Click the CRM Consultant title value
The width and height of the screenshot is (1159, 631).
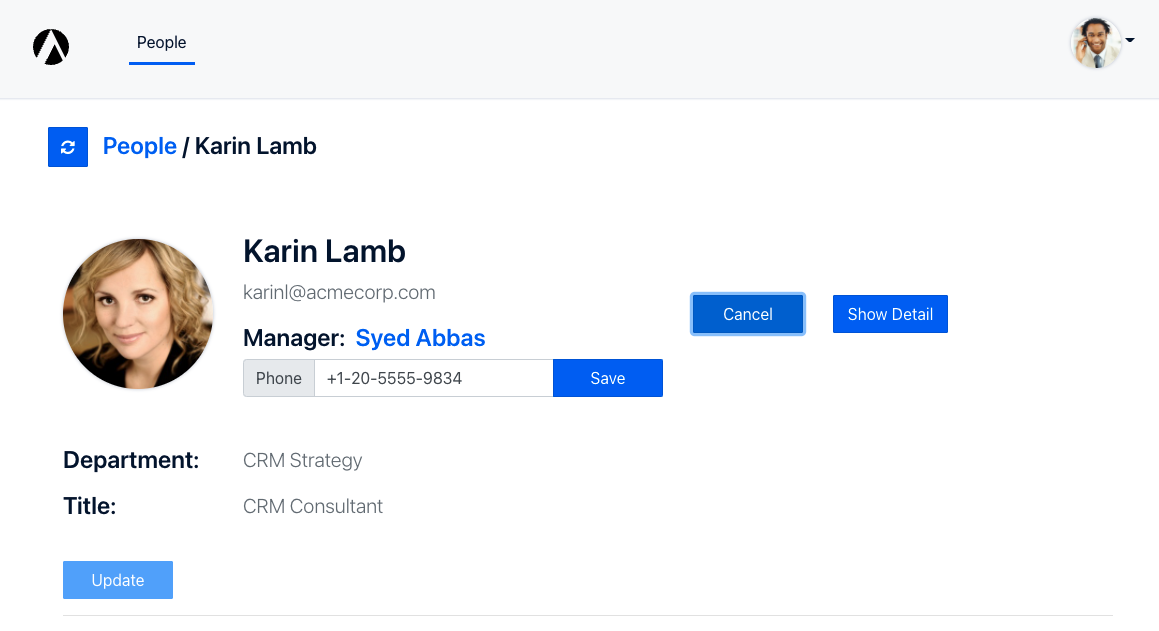point(313,507)
